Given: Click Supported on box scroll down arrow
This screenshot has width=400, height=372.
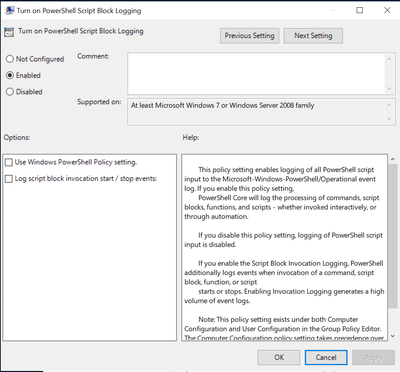Looking at the screenshot, I should tap(389, 119).
